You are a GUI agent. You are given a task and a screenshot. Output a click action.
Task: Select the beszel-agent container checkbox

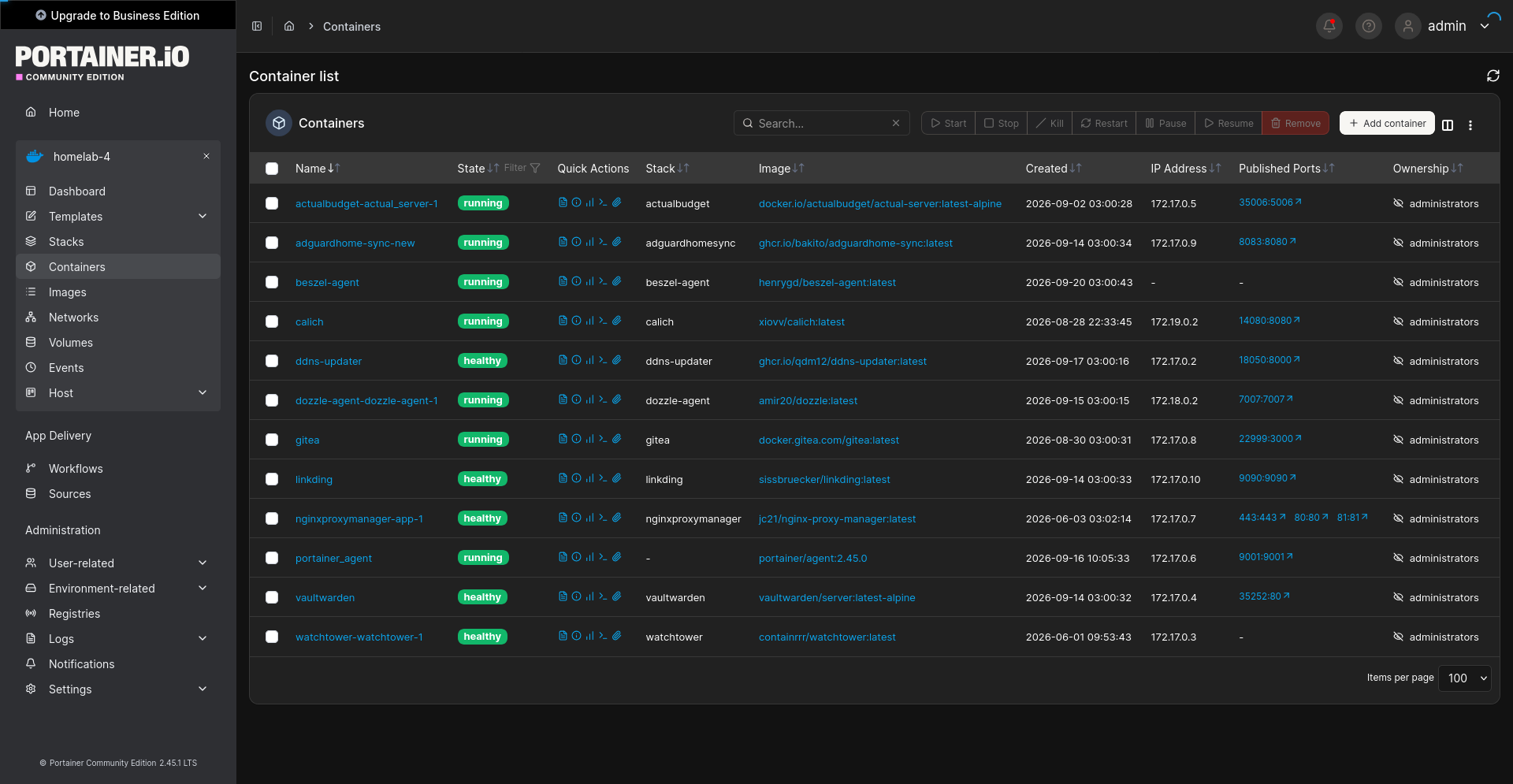coord(272,282)
